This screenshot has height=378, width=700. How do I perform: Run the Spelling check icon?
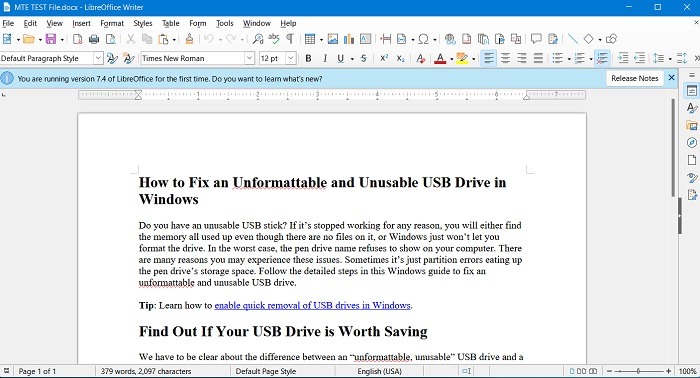click(x=274, y=39)
